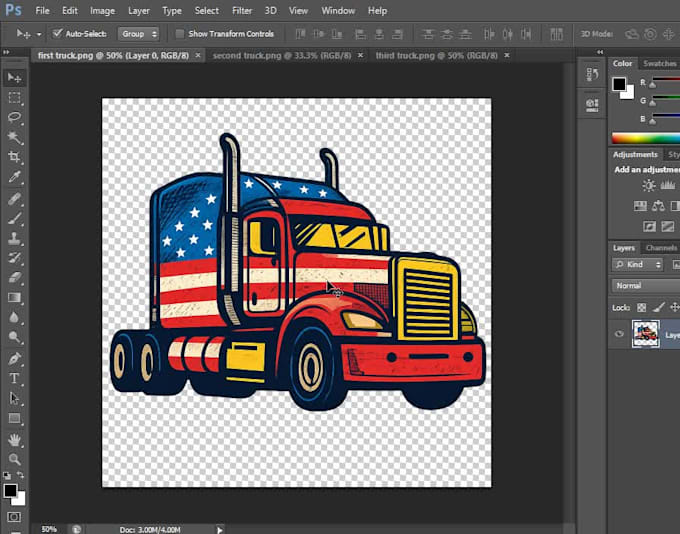Image resolution: width=680 pixels, height=534 pixels.
Task: Select the Crop tool
Action: tap(14, 157)
